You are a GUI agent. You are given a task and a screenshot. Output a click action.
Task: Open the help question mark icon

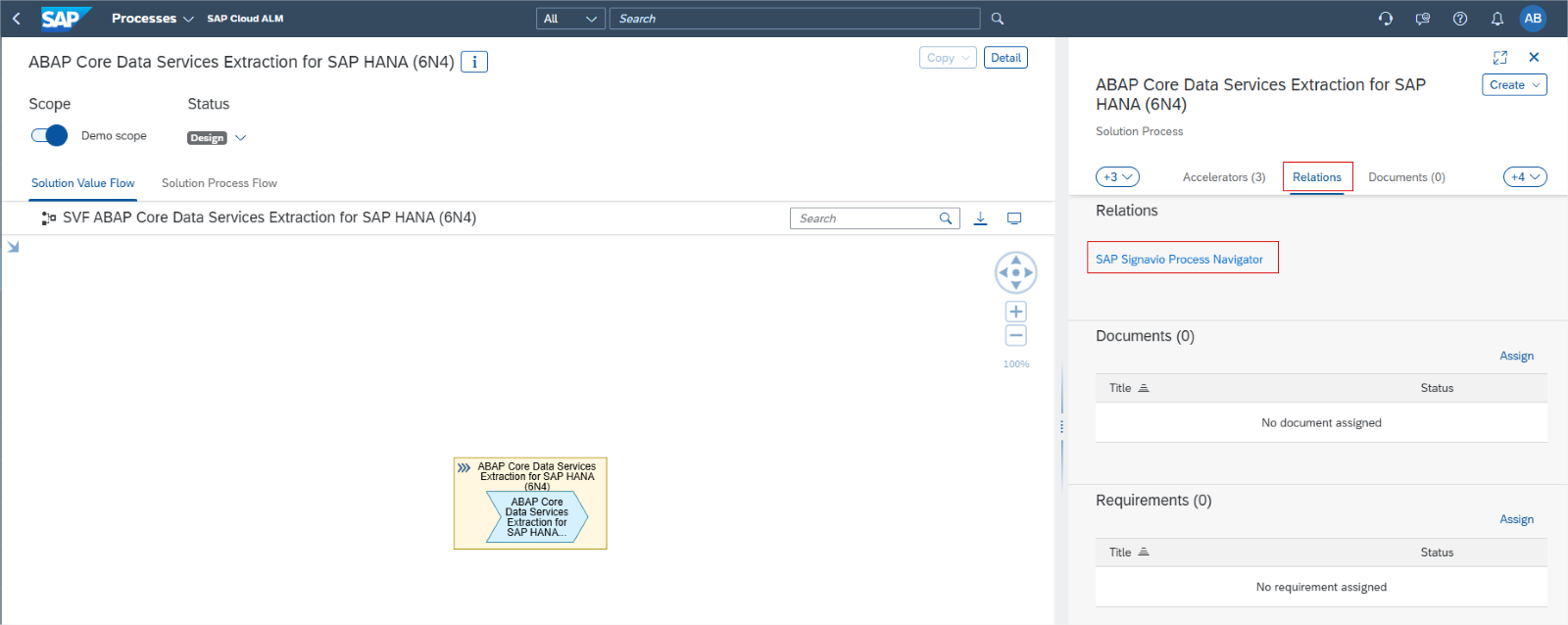click(x=1459, y=19)
